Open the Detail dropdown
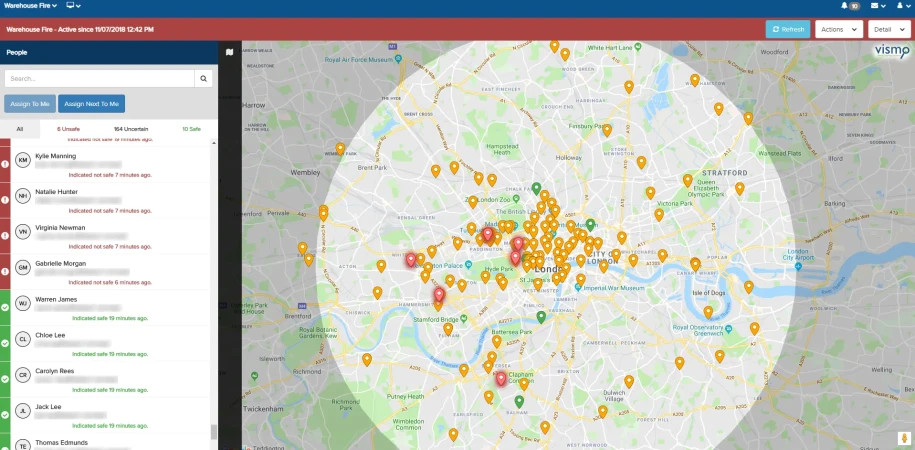Image resolution: width=915 pixels, height=450 pixels. point(889,29)
